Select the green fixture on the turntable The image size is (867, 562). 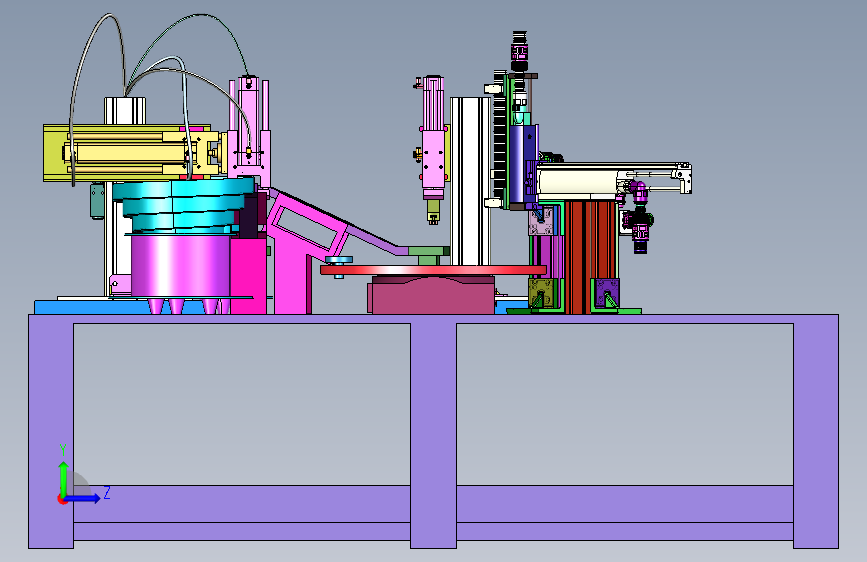(x=429, y=254)
